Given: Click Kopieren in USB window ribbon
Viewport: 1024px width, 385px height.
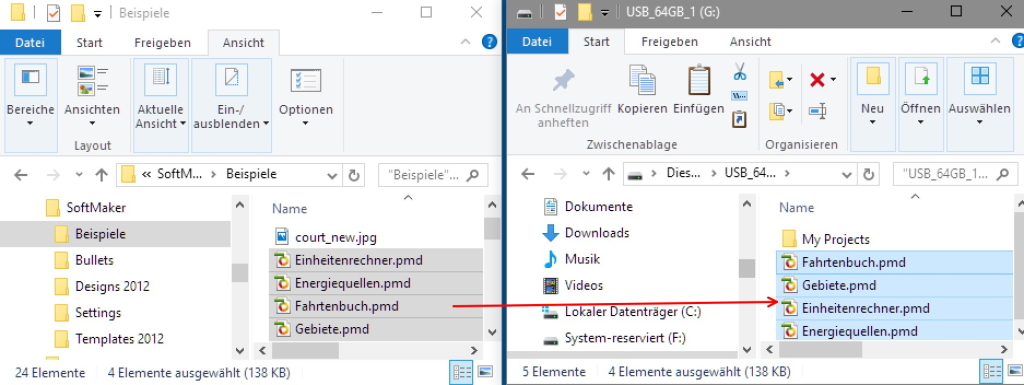Looking at the screenshot, I should [642, 89].
